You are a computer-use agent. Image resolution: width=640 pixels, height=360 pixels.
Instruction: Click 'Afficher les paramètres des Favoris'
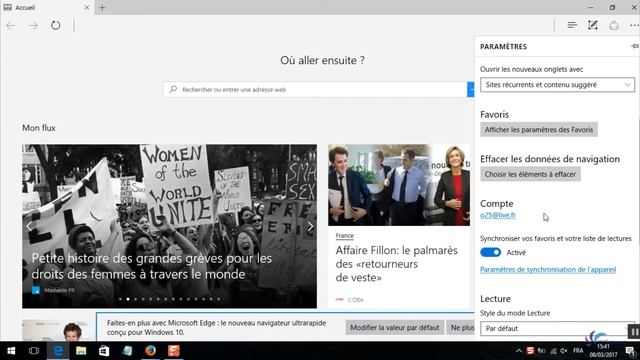539,129
